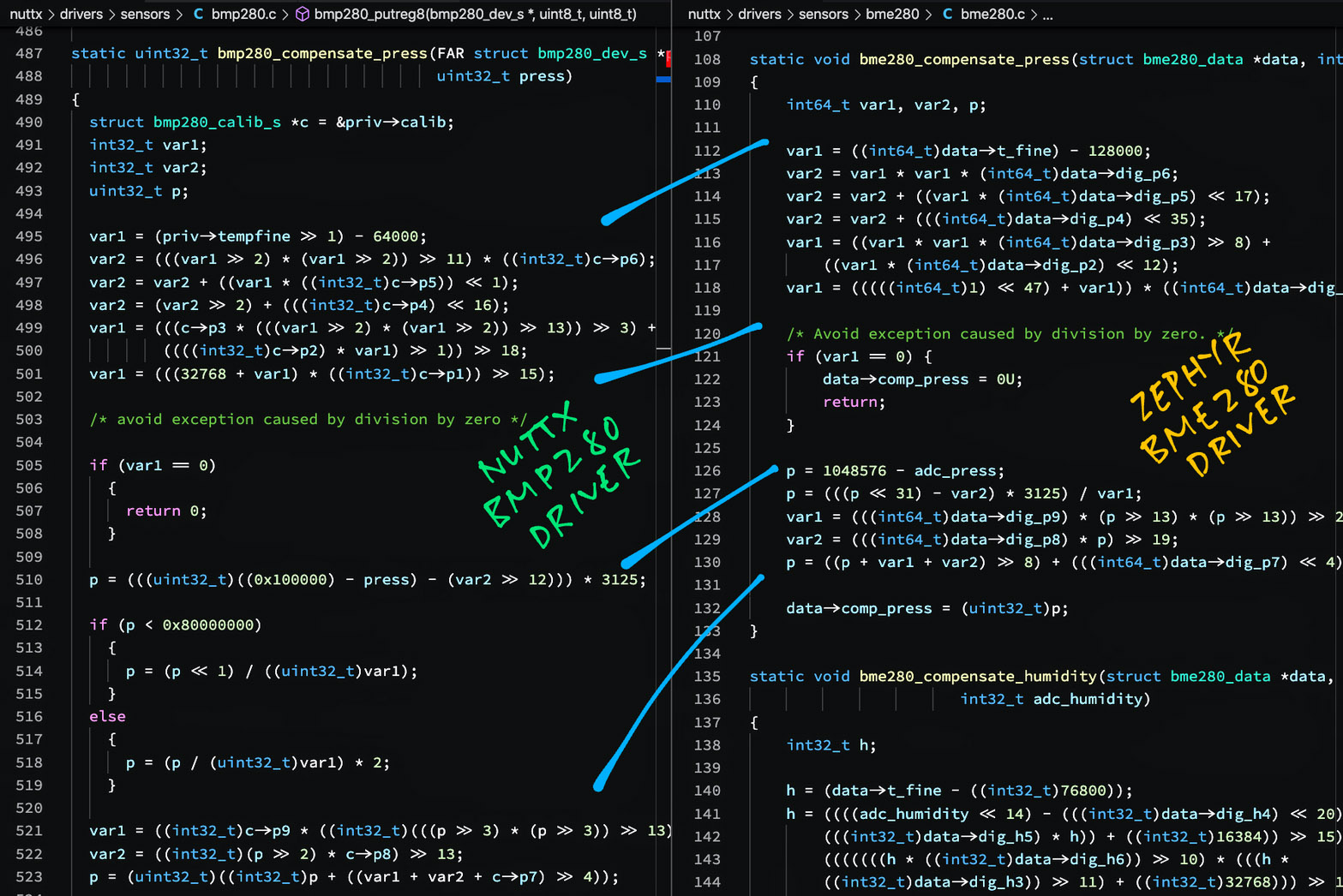Image resolution: width=1343 pixels, height=896 pixels.
Task: Click line number 512 in left gutter
Action: [29, 625]
